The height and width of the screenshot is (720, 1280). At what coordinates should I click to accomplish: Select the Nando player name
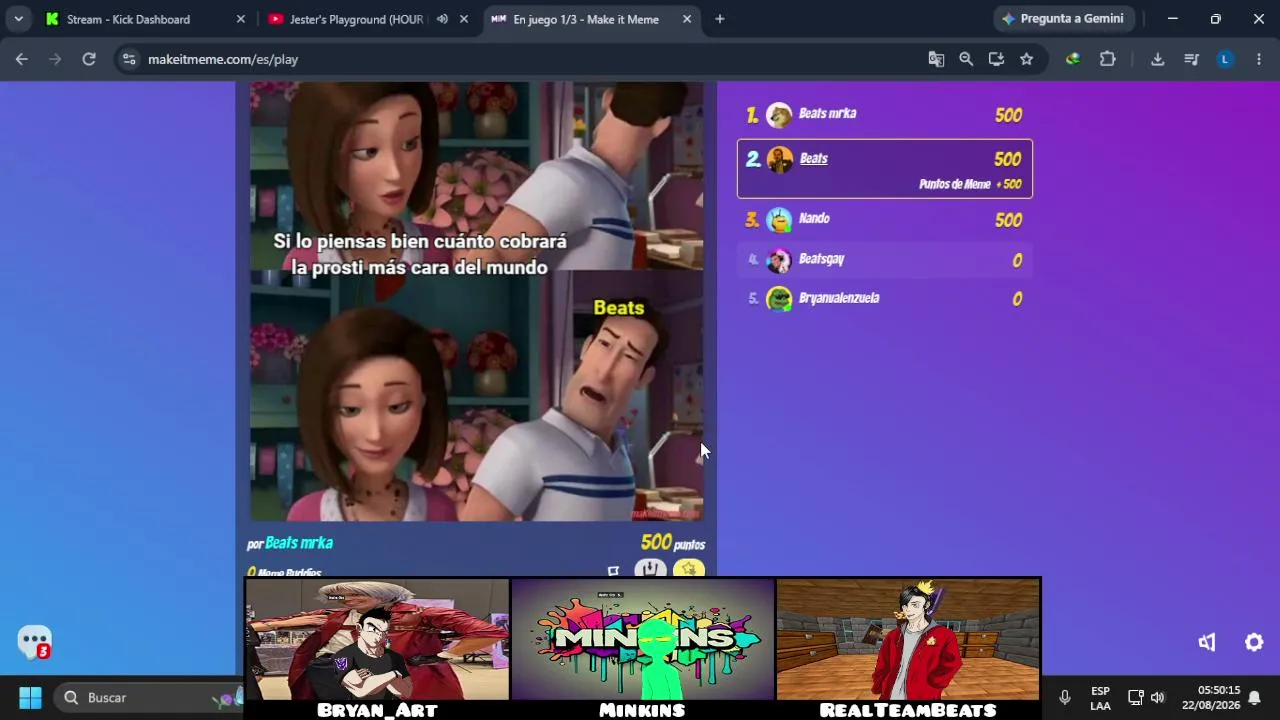pos(814,218)
